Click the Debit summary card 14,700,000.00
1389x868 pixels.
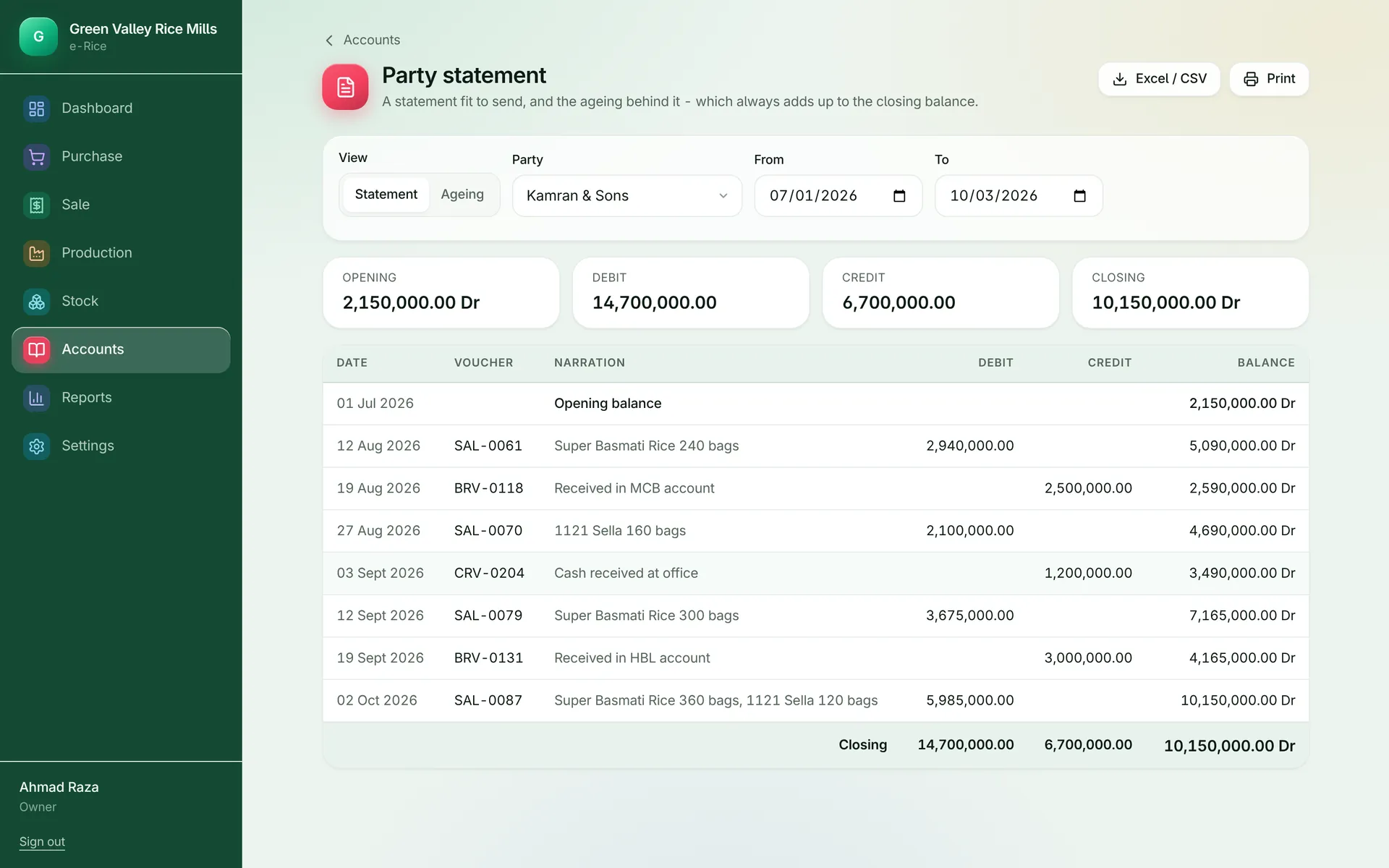[x=690, y=293]
